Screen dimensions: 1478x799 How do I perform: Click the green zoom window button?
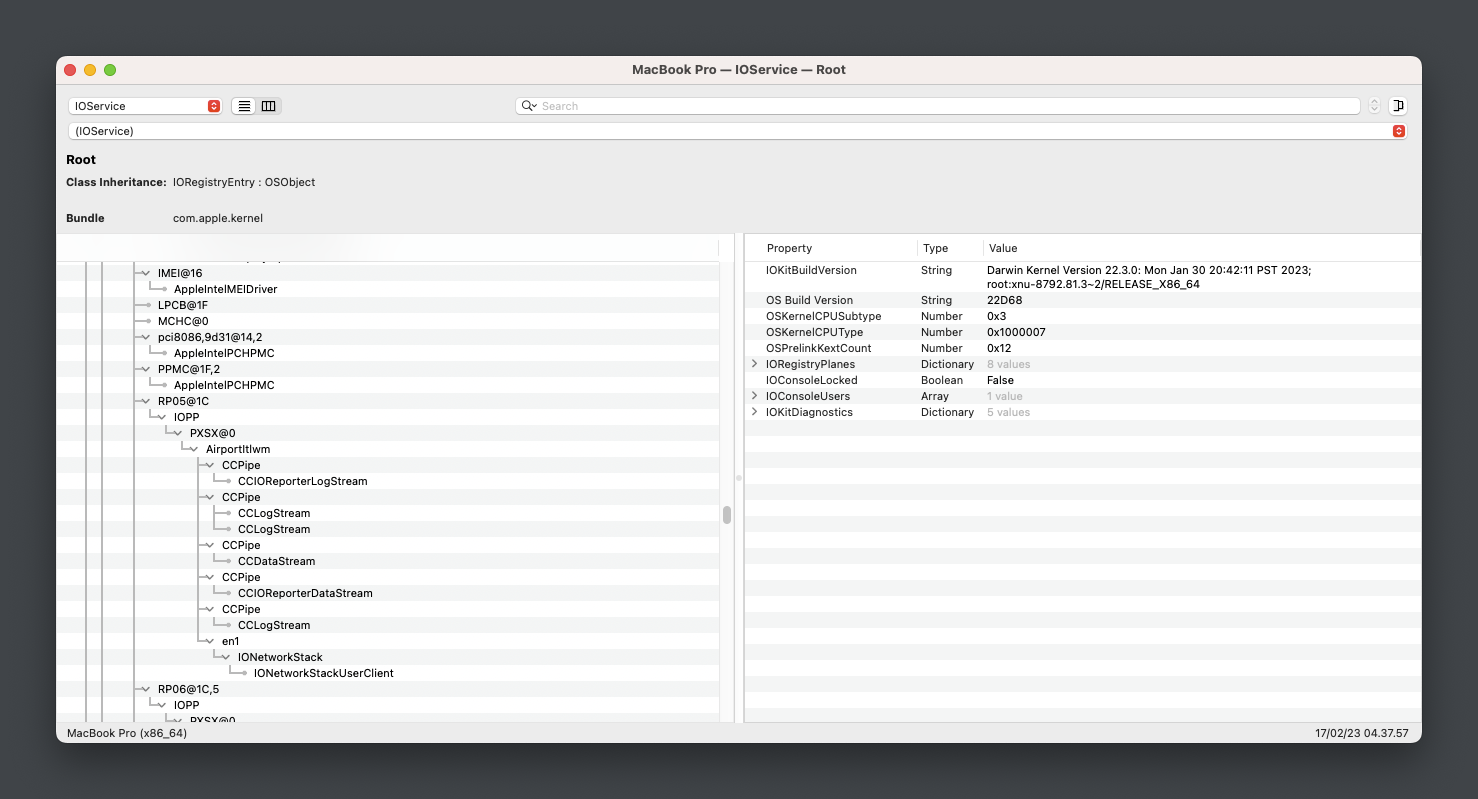click(x=110, y=70)
